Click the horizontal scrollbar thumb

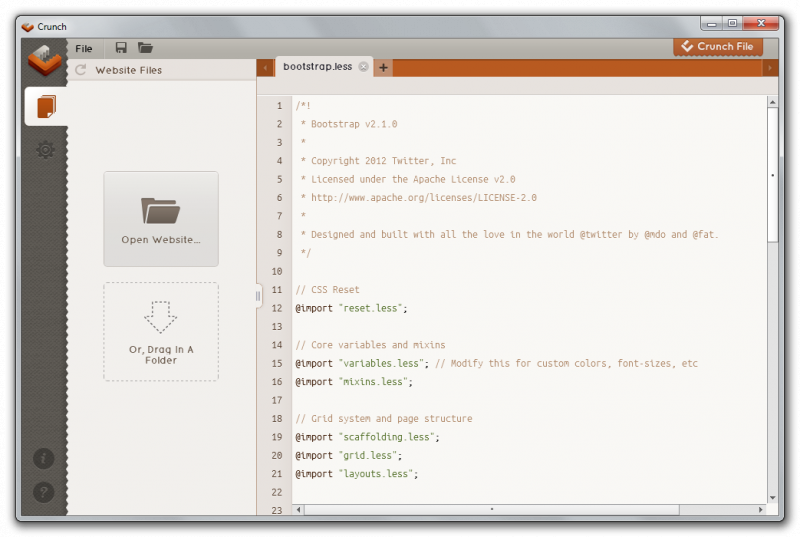pyautogui.click(x=492, y=509)
